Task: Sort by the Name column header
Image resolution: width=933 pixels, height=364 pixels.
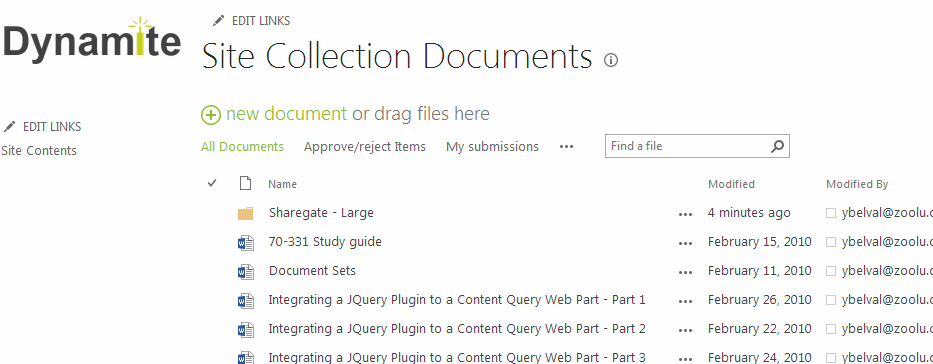Action: (x=282, y=184)
